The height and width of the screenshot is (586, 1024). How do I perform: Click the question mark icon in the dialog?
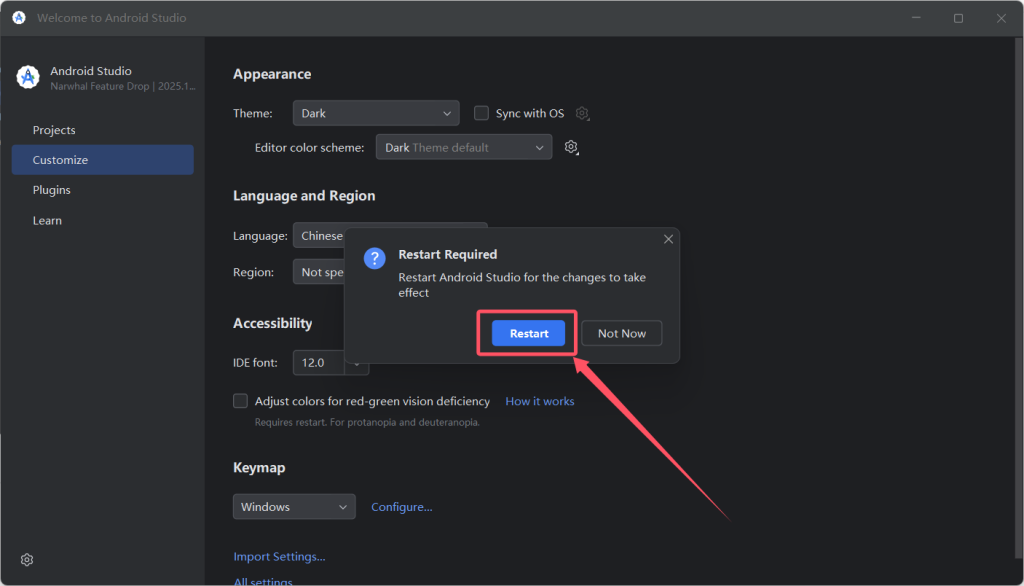point(374,258)
